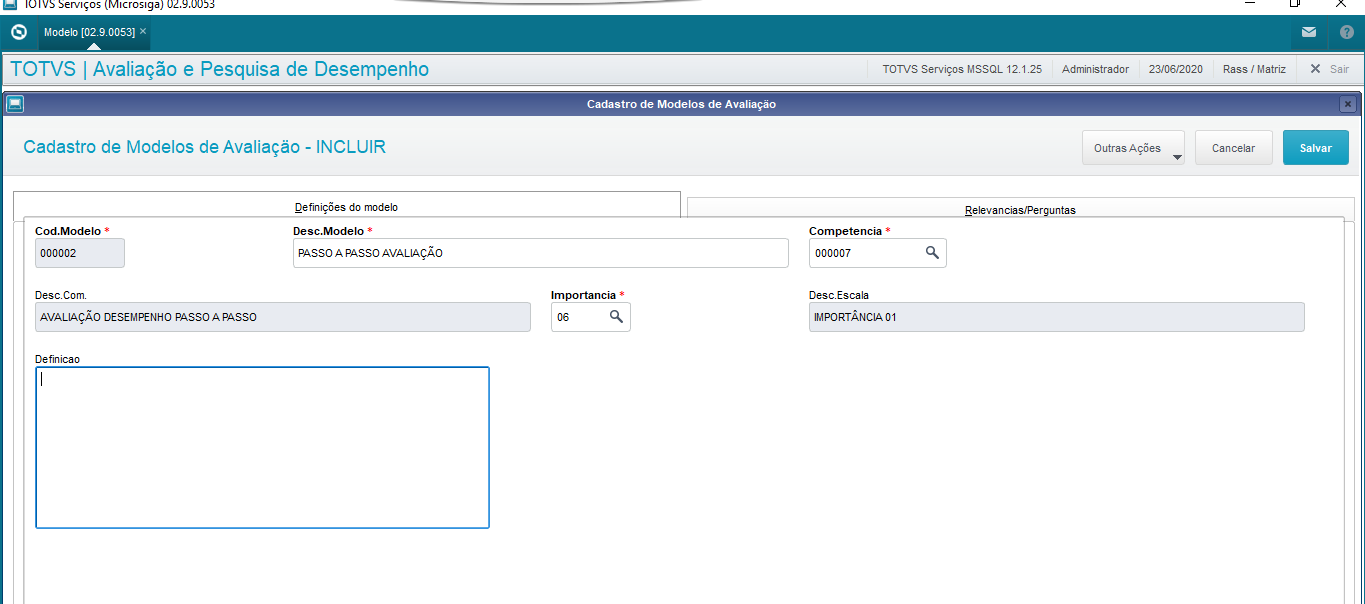Click into the Desc.Modelo field
The width and height of the screenshot is (1365, 604).
tap(541, 253)
